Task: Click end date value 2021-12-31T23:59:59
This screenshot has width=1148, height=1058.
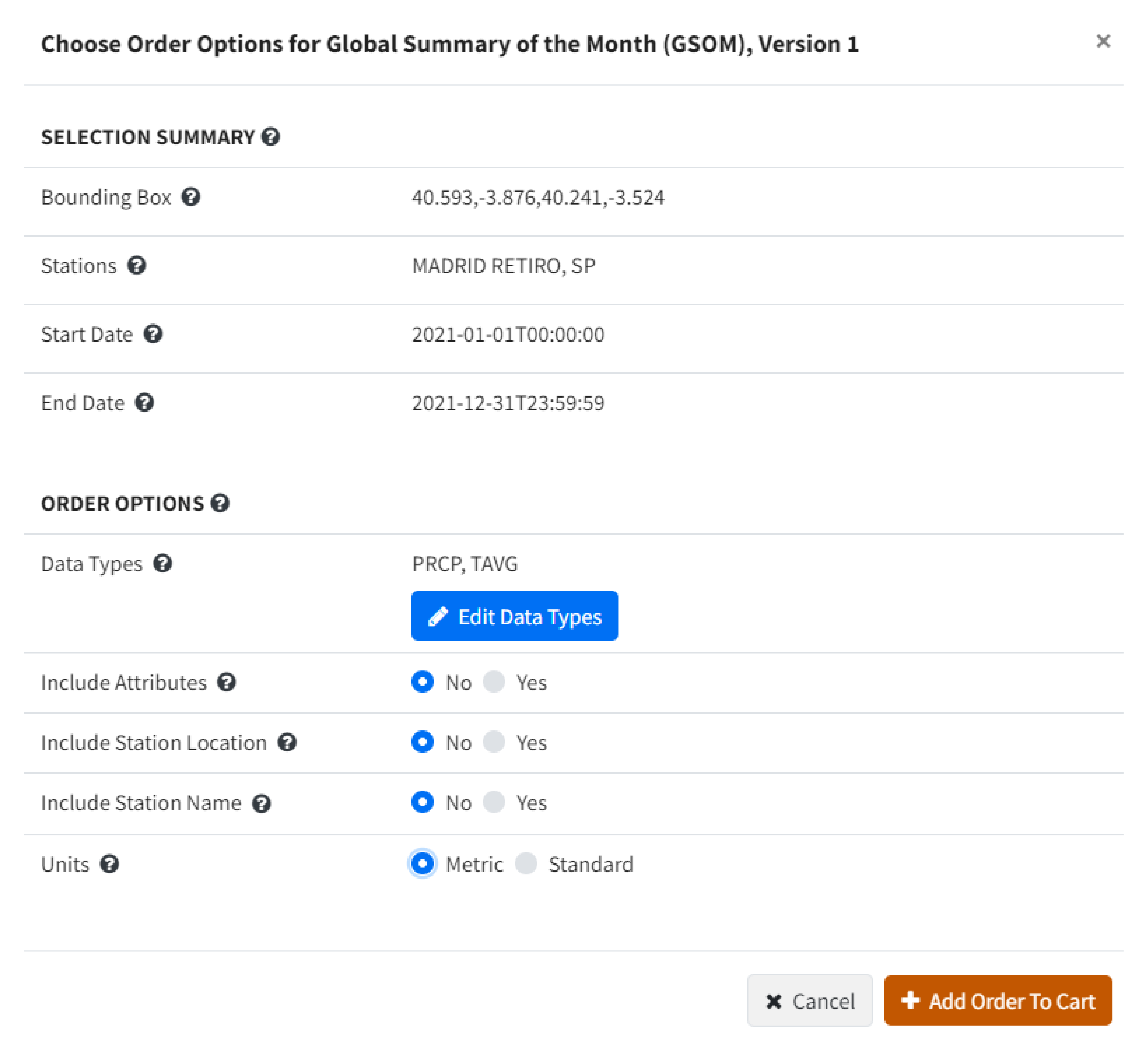Action: coord(508,403)
